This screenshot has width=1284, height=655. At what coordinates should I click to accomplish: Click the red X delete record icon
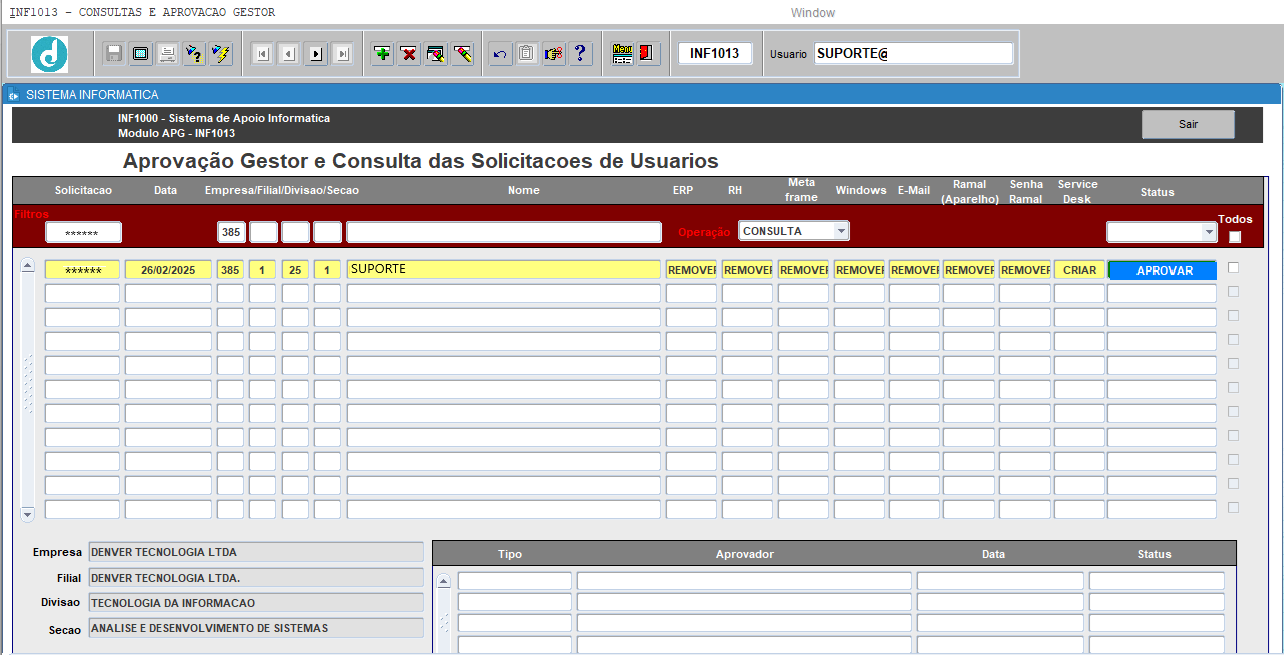(409, 54)
